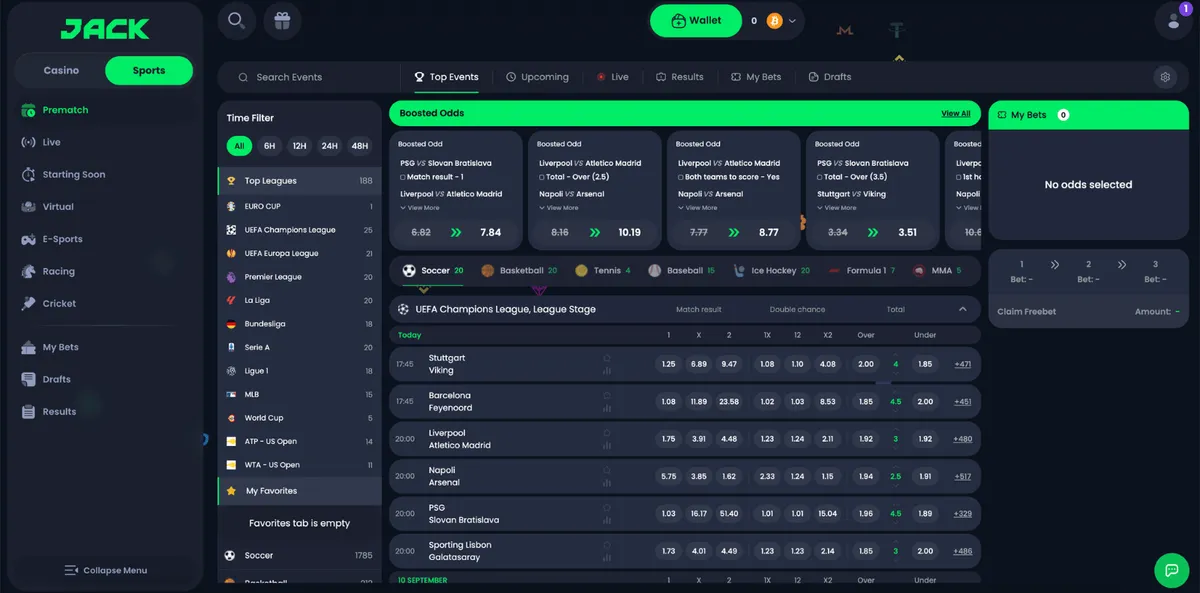1200x593 pixels.
Task: Collapse Menu in sidebar
Action: click(x=105, y=570)
